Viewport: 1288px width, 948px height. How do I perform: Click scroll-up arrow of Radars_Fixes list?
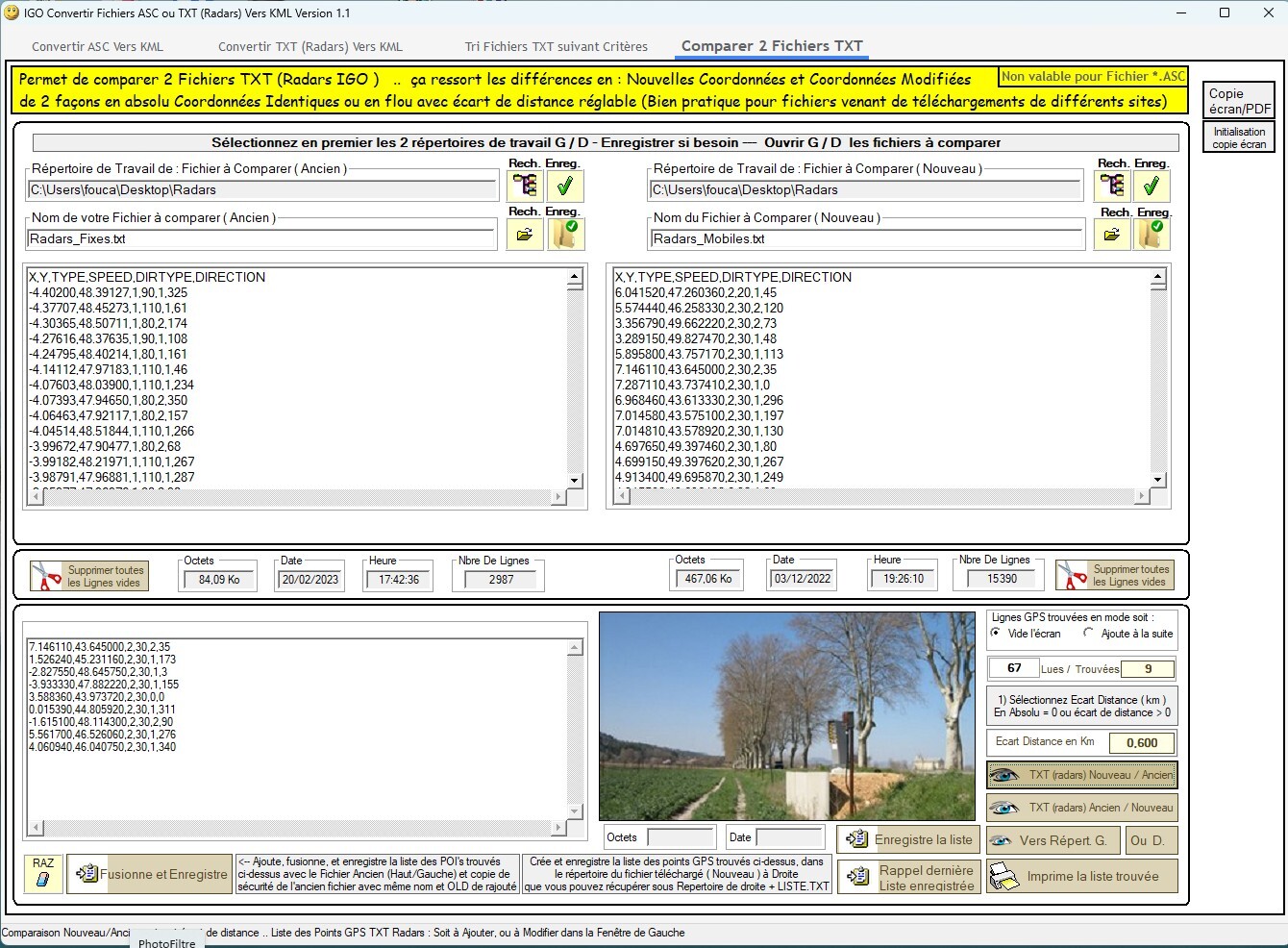click(x=575, y=278)
